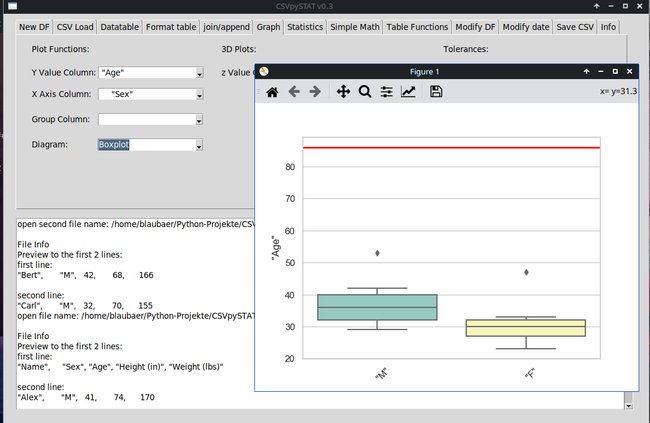Viewport: 650px width, 423px height.
Task: Switch to the Modify DF tab
Action: point(475,27)
